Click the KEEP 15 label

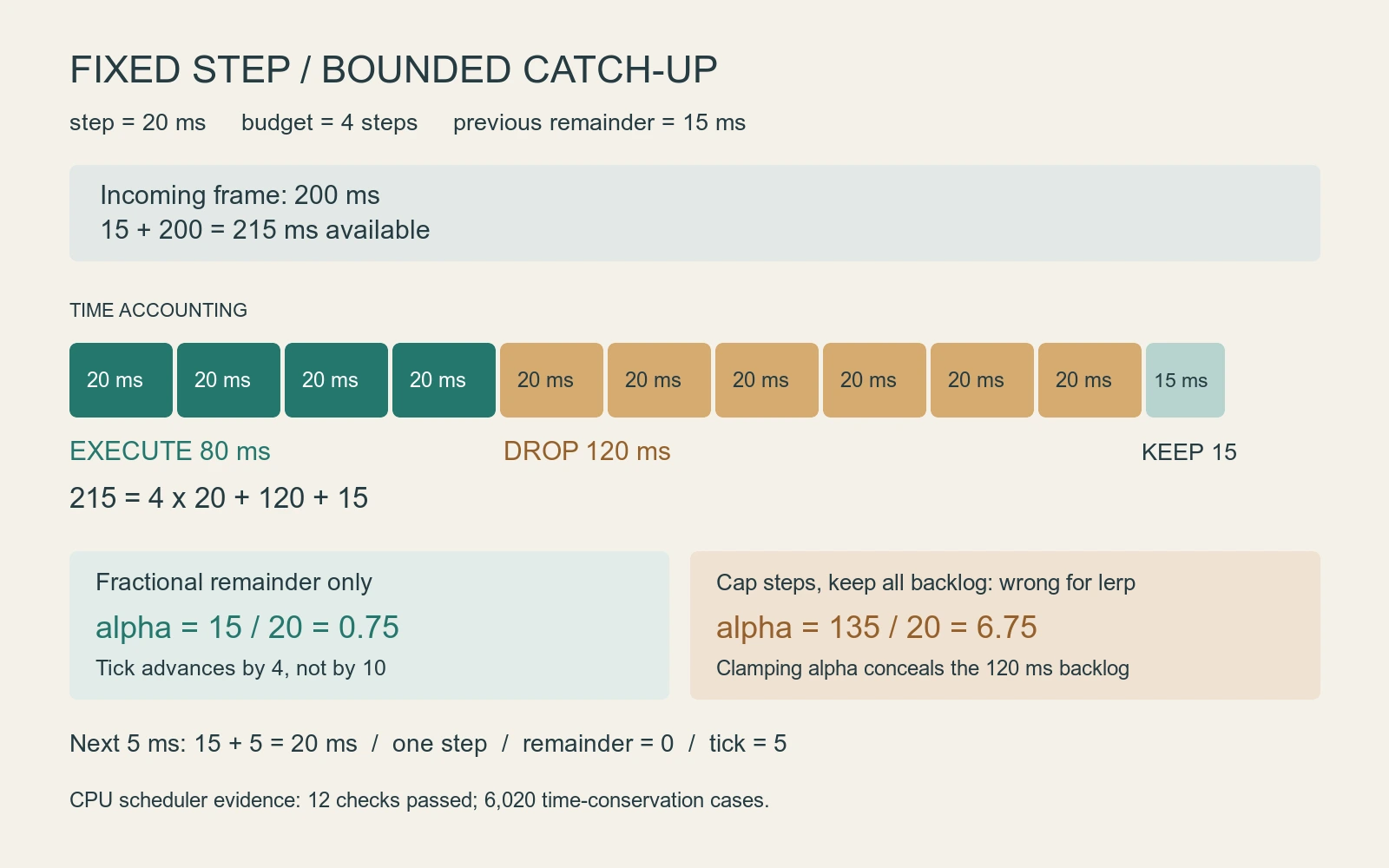pyautogui.click(x=1188, y=452)
